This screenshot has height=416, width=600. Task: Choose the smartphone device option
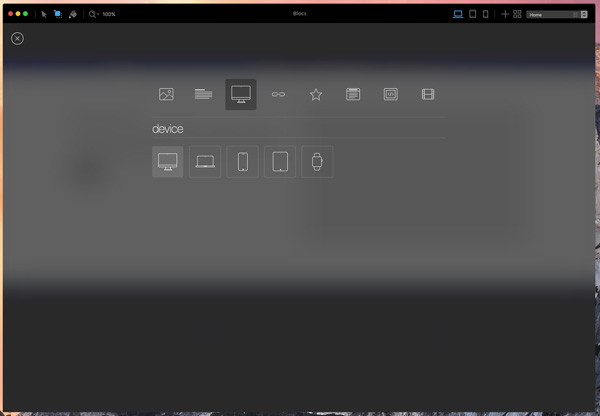(243, 162)
